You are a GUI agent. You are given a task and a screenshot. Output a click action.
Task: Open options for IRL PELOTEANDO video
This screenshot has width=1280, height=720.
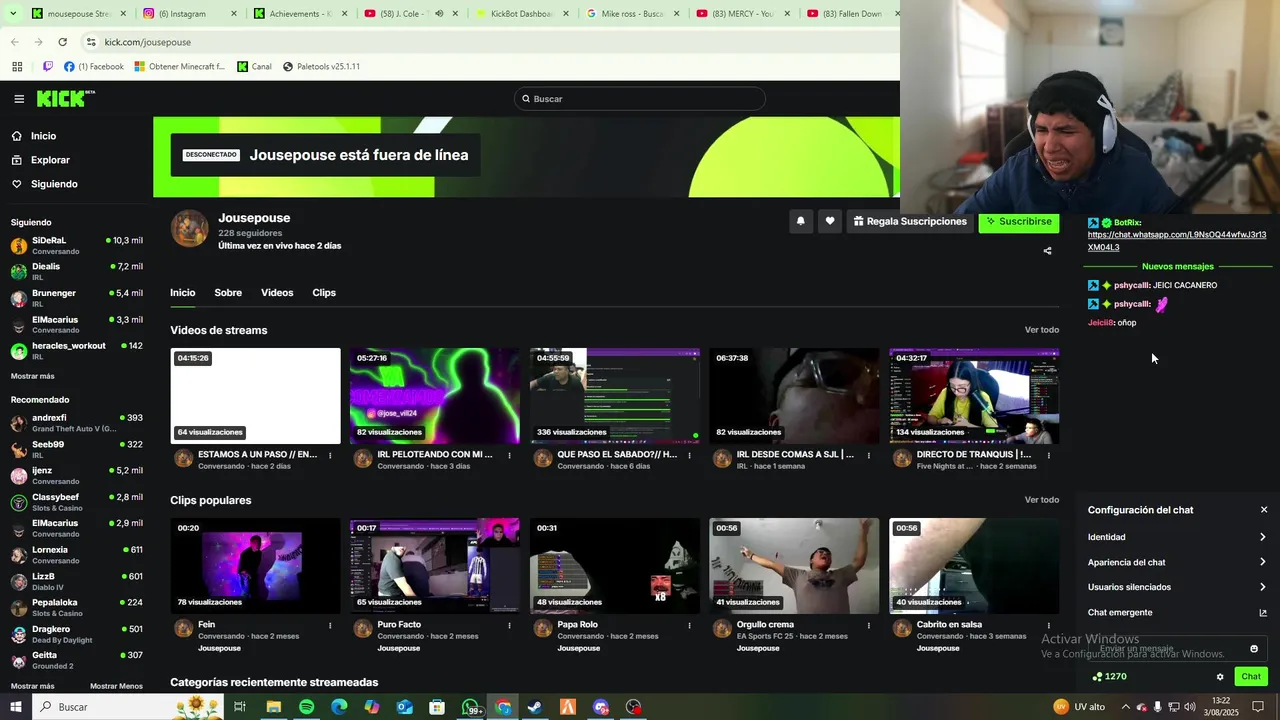[509, 455]
